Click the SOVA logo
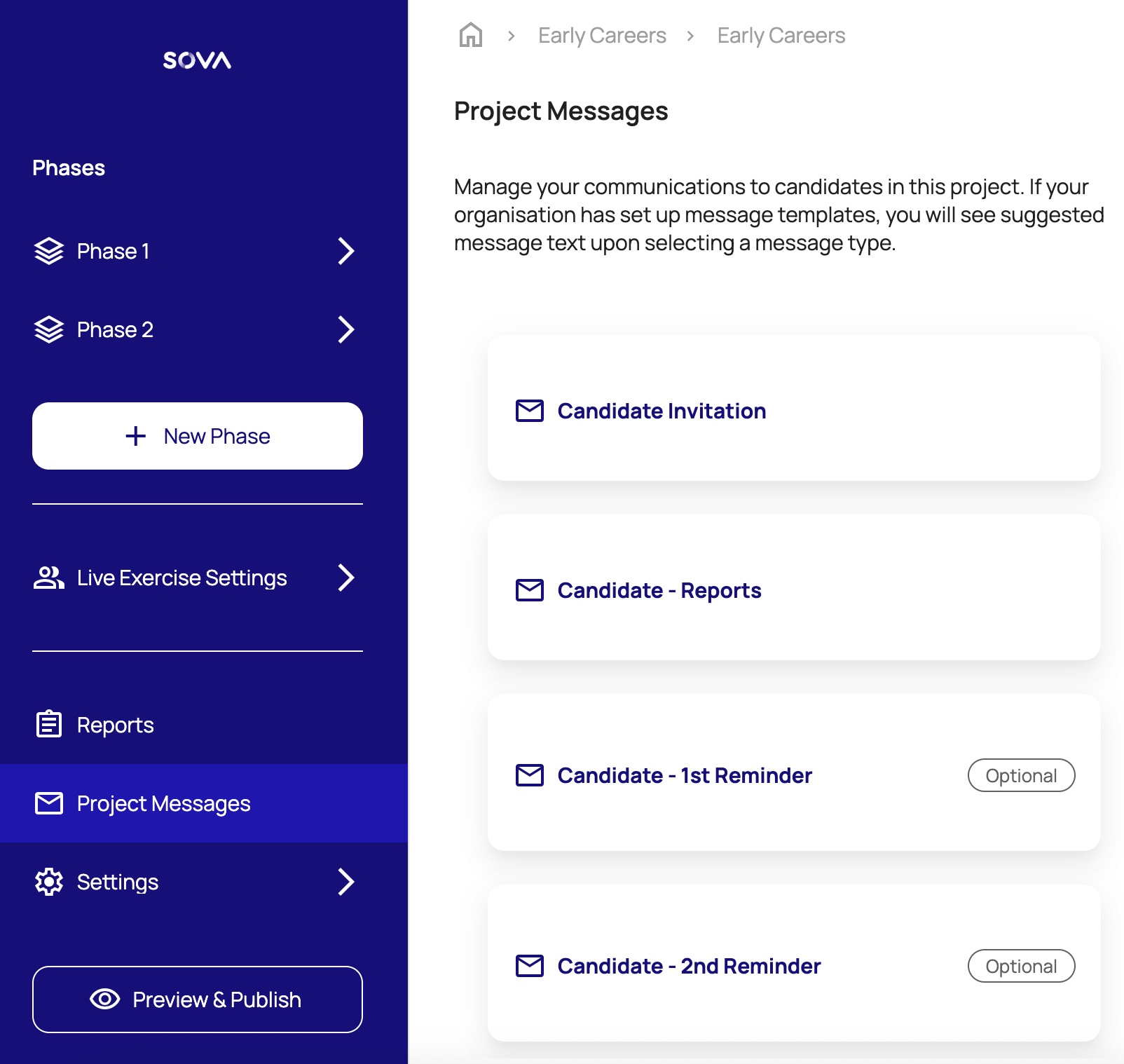The height and width of the screenshot is (1064, 1124). [x=197, y=60]
